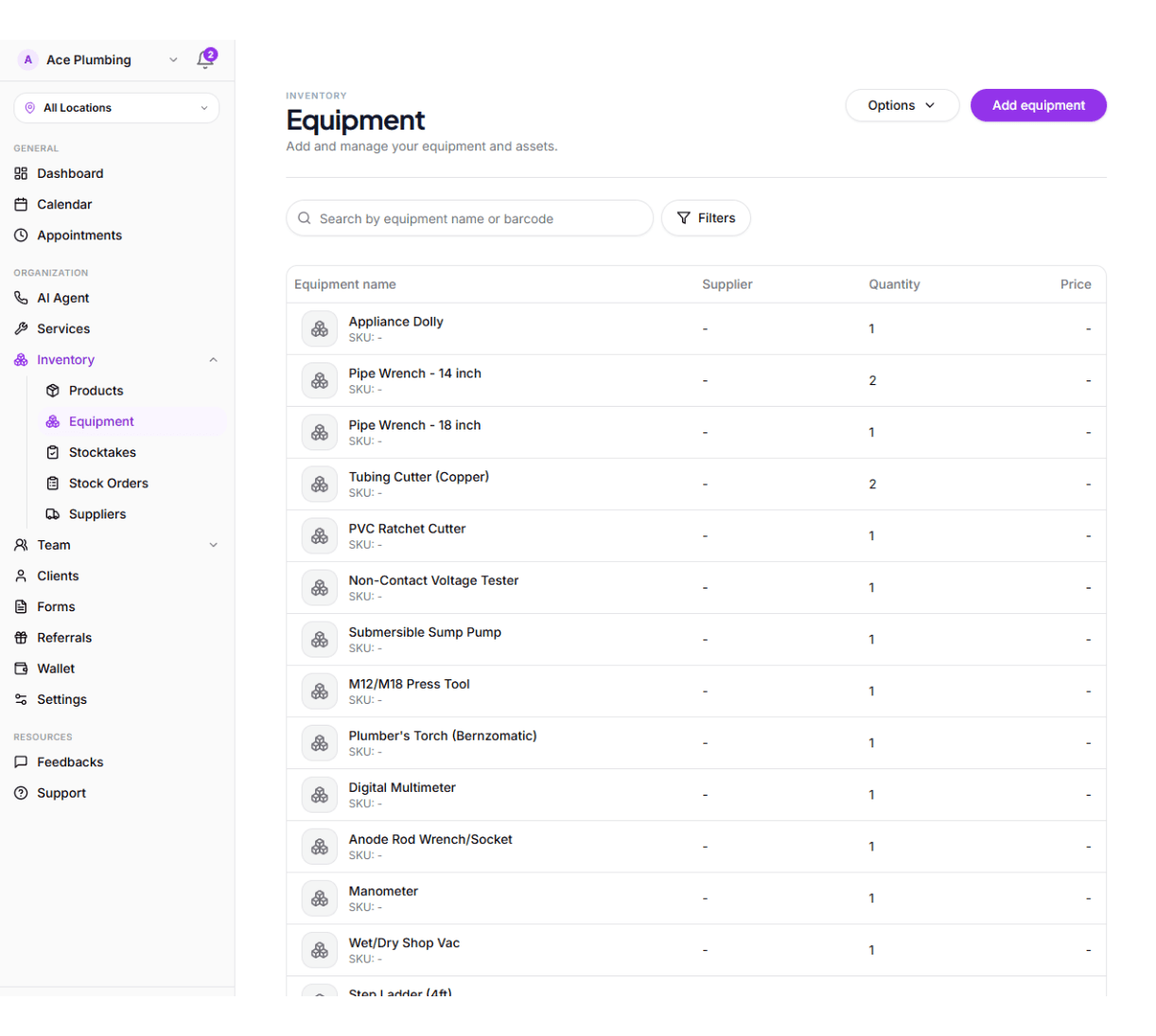Open the Forms page
Viewport: 1156px width, 1036px height.
56,607
